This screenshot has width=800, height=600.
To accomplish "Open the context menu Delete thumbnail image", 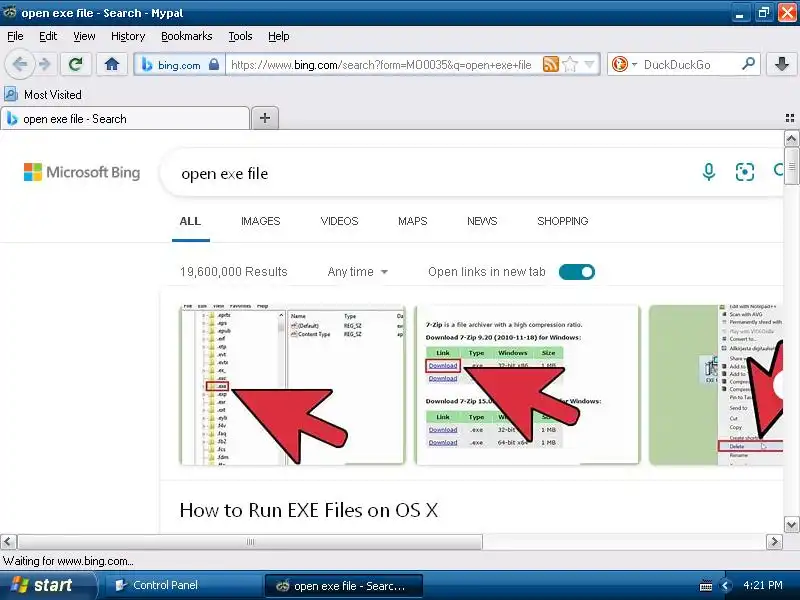I will pos(716,385).
